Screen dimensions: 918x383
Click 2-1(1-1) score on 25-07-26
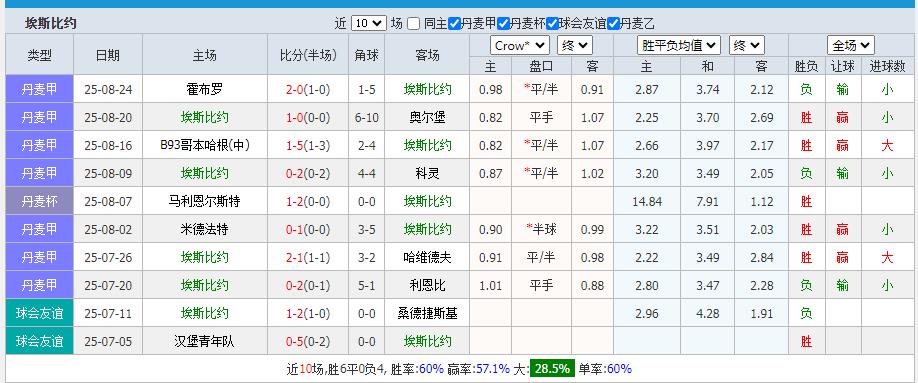tap(308, 257)
